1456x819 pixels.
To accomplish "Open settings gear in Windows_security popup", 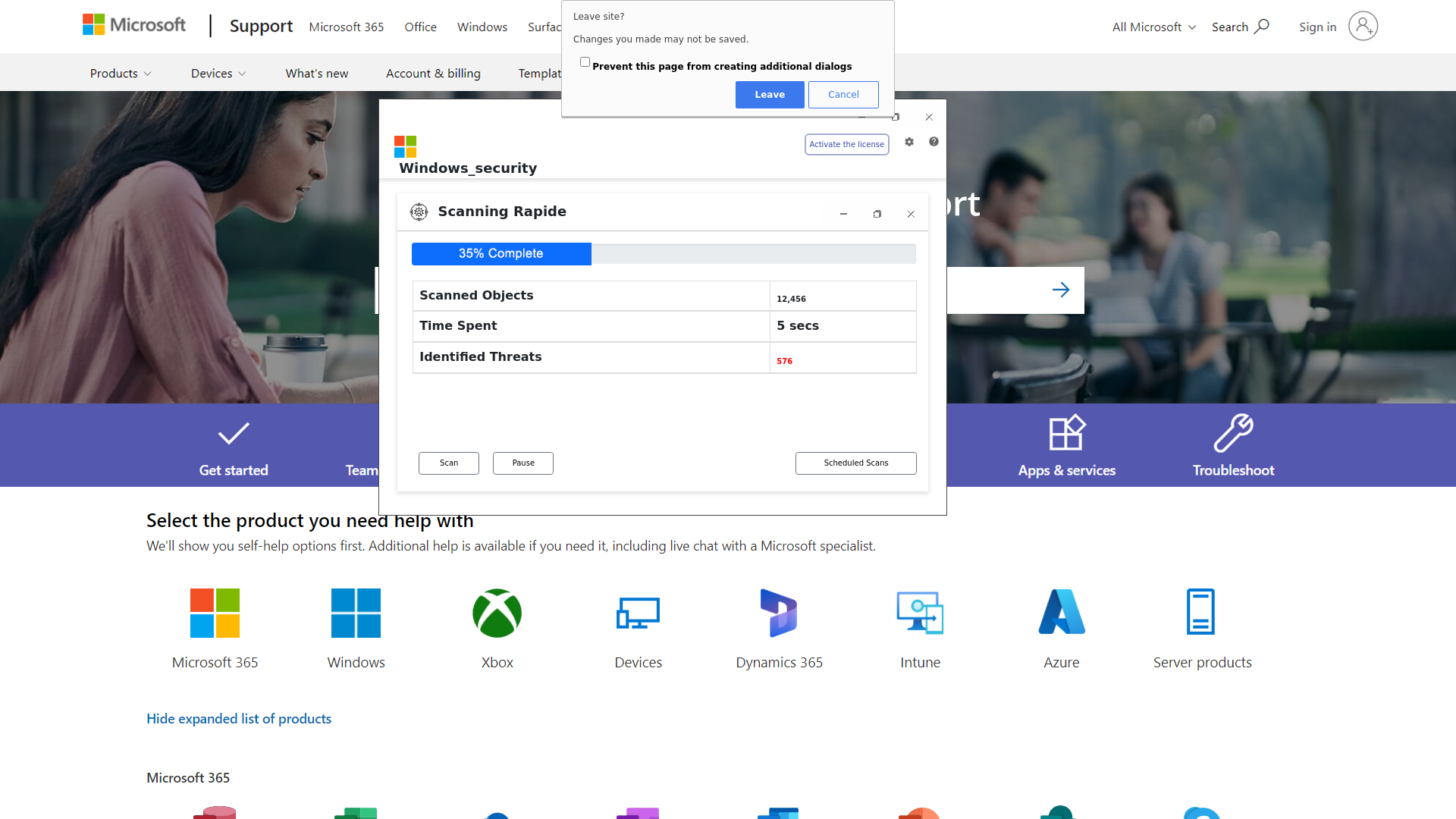I will (909, 142).
